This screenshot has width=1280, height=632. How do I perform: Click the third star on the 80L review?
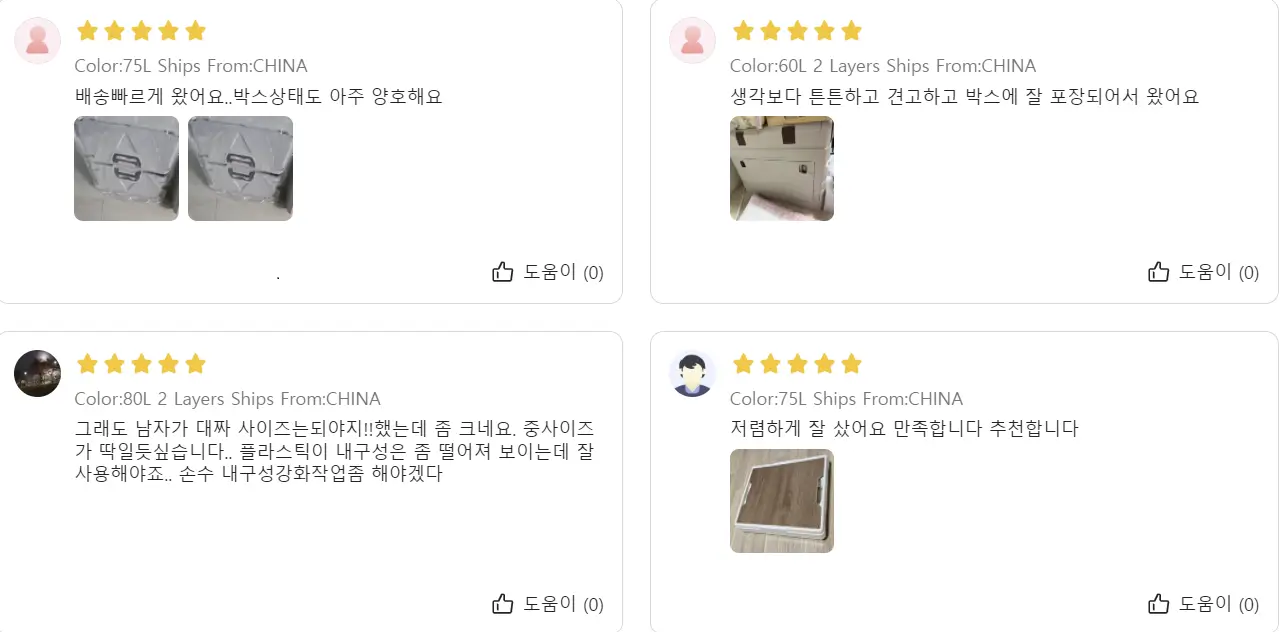(x=141, y=364)
